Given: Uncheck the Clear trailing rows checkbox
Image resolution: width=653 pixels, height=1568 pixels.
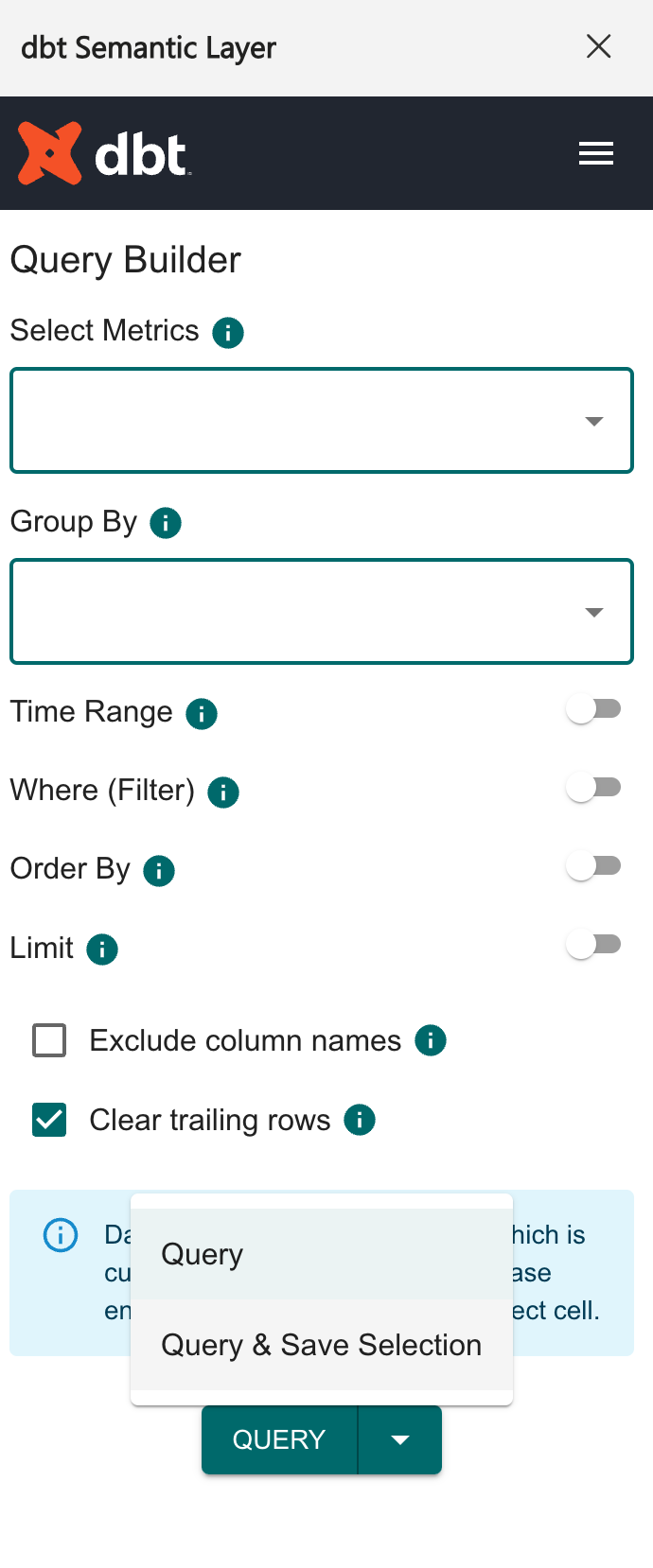Looking at the screenshot, I should coord(48,1119).
